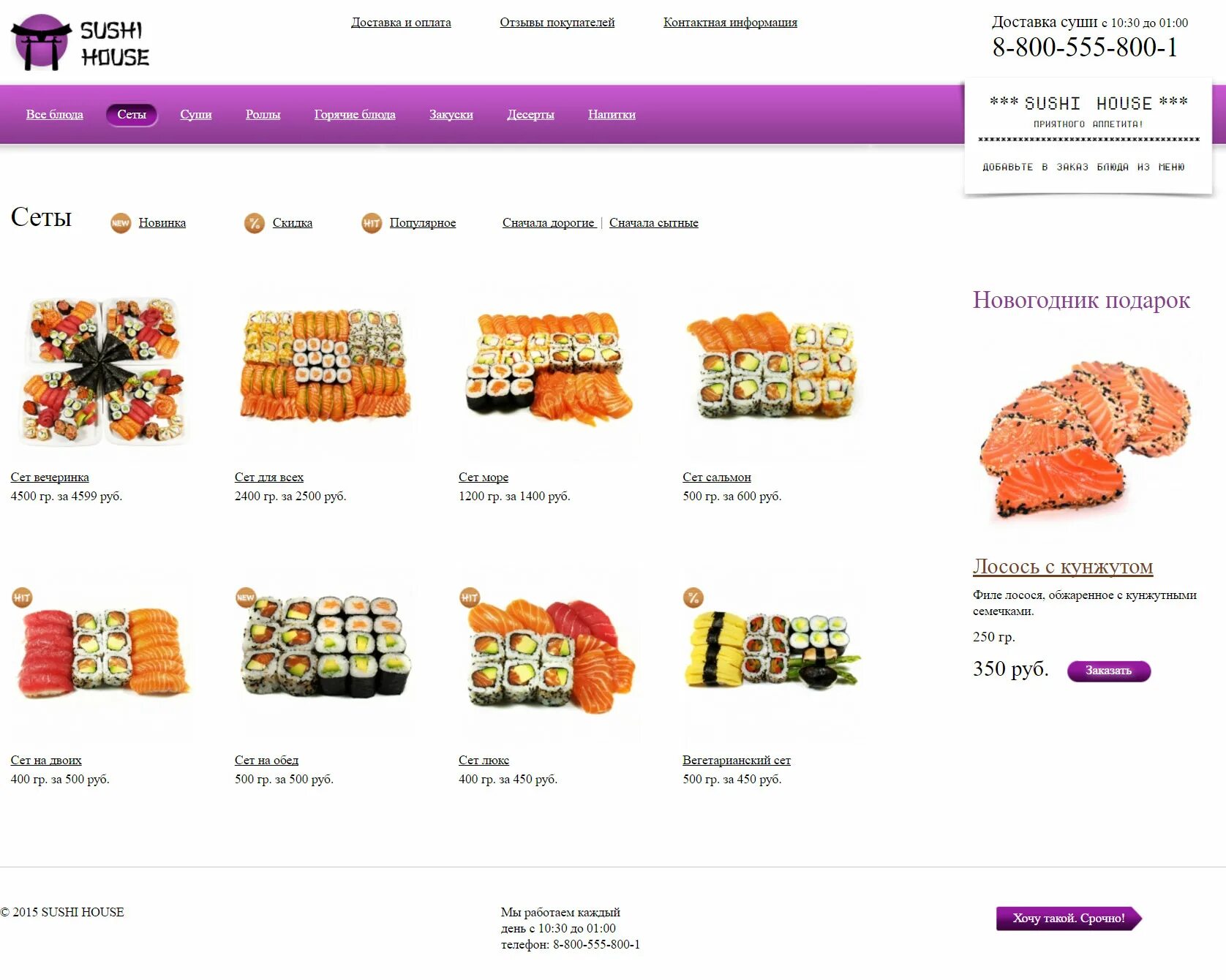Screen dimensions: 1226x980
Task: Click the Sushi House logo
Action: pyautogui.click(x=80, y=42)
